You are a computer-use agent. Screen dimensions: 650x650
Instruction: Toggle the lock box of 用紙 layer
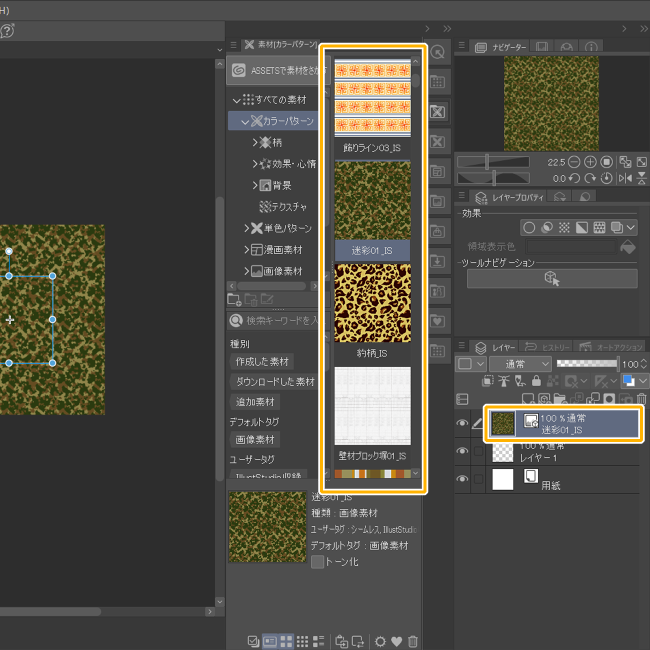tap(478, 479)
